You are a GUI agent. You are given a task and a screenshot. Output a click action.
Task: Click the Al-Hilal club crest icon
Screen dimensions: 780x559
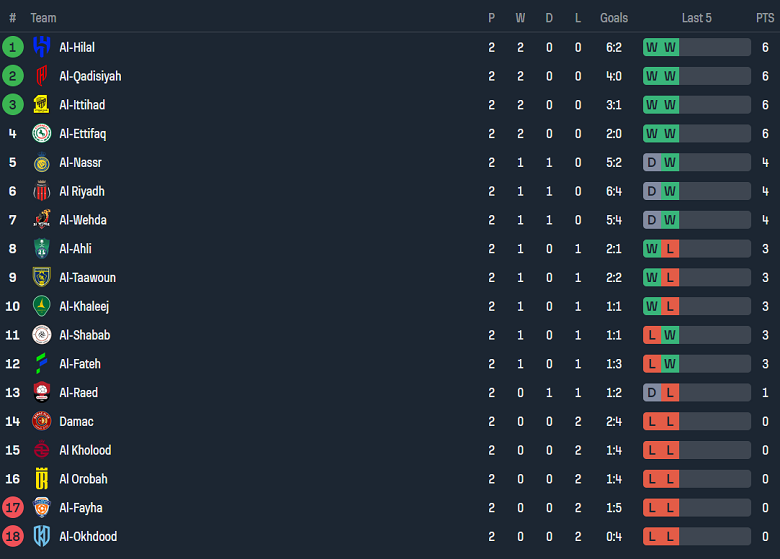[x=41, y=47]
